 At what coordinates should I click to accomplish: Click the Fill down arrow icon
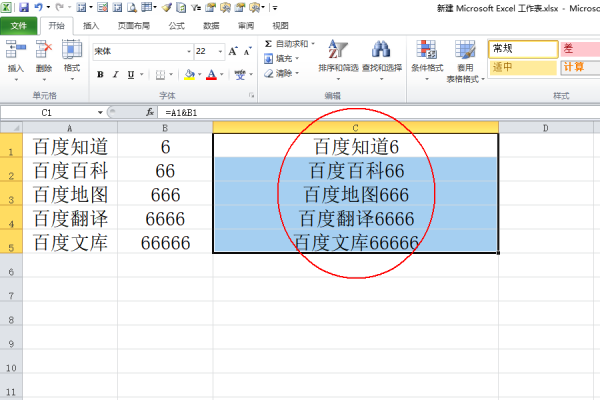tap(269, 59)
